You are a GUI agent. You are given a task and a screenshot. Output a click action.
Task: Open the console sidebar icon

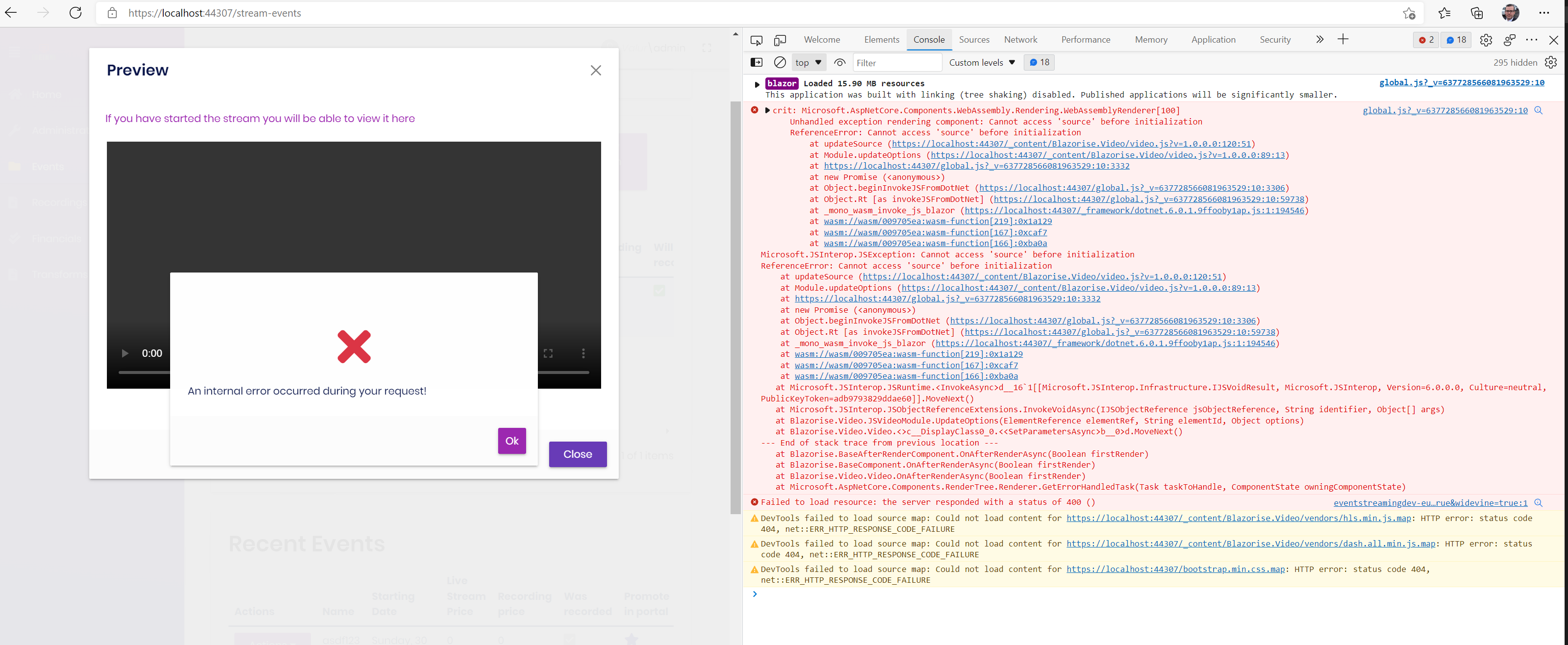756,62
